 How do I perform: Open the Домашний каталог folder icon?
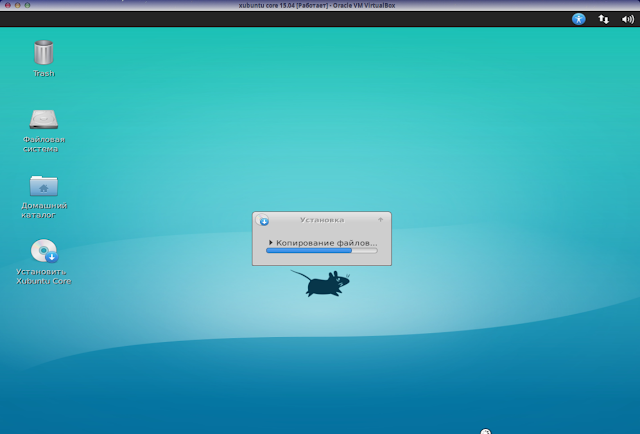44,186
